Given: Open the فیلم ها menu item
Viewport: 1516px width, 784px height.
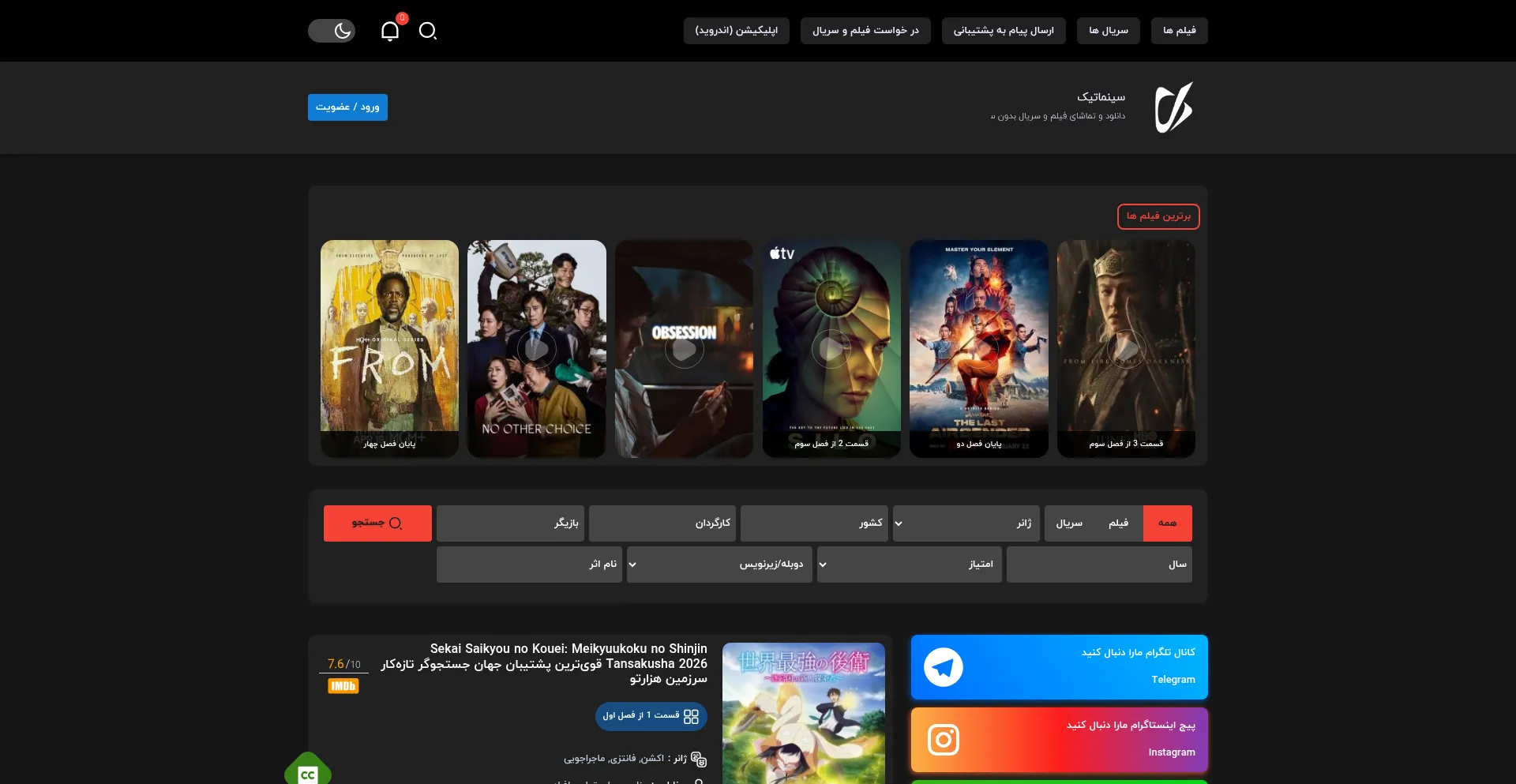Looking at the screenshot, I should [x=1180, y=31].
